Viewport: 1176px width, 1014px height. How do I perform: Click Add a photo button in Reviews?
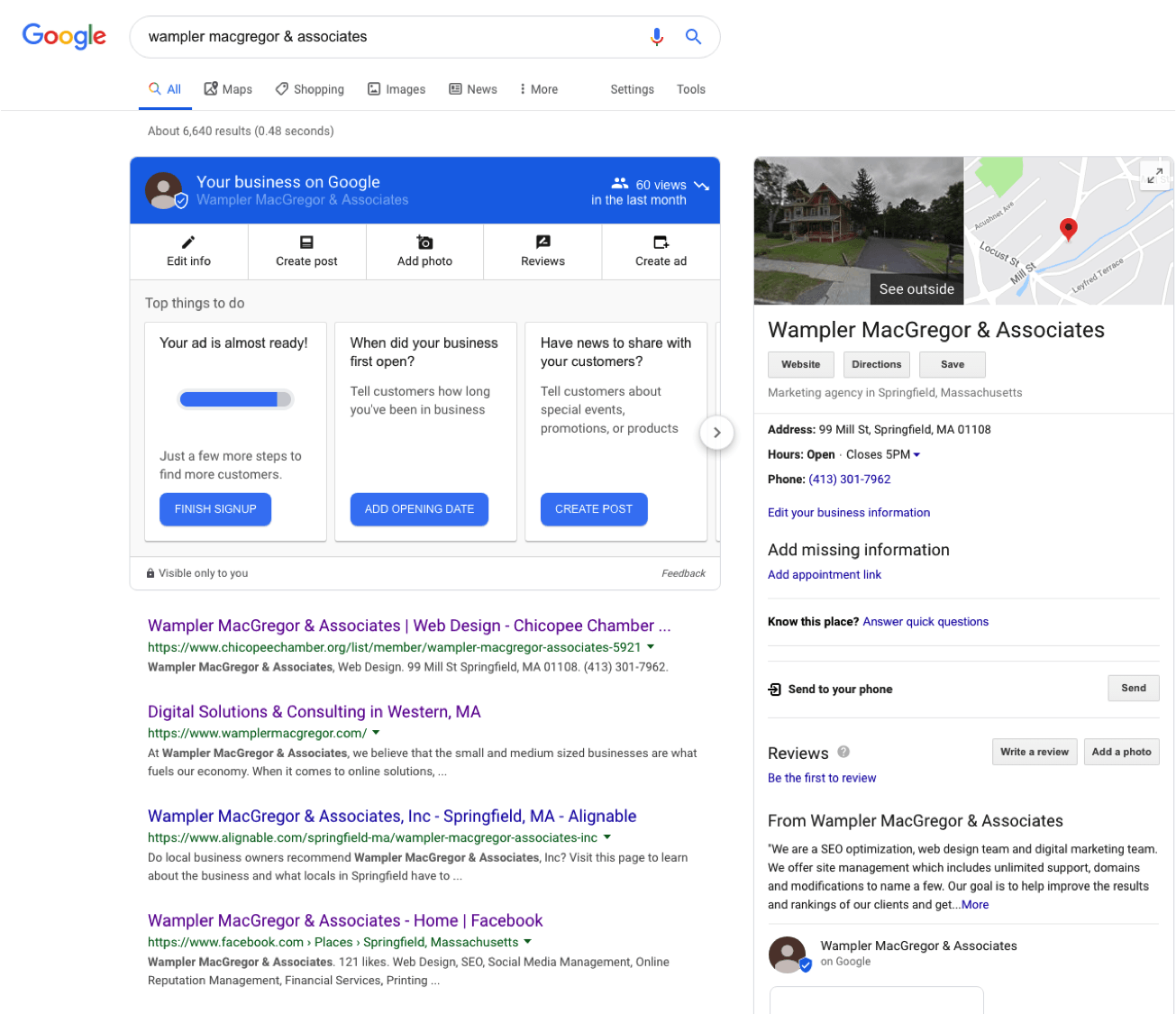tap(1122, 752)
